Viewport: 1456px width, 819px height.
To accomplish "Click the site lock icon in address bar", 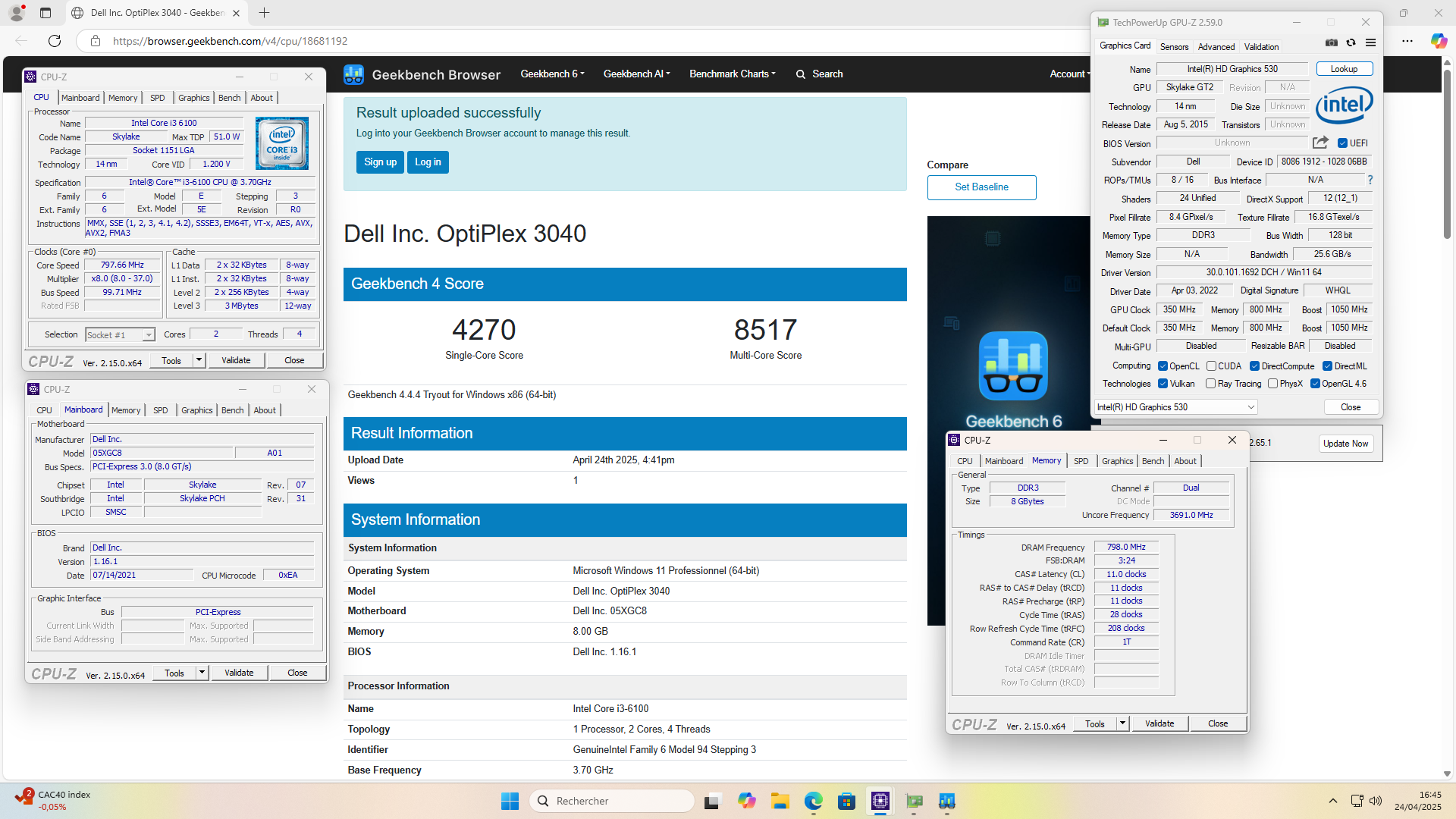I will click(x=96, y=41).
